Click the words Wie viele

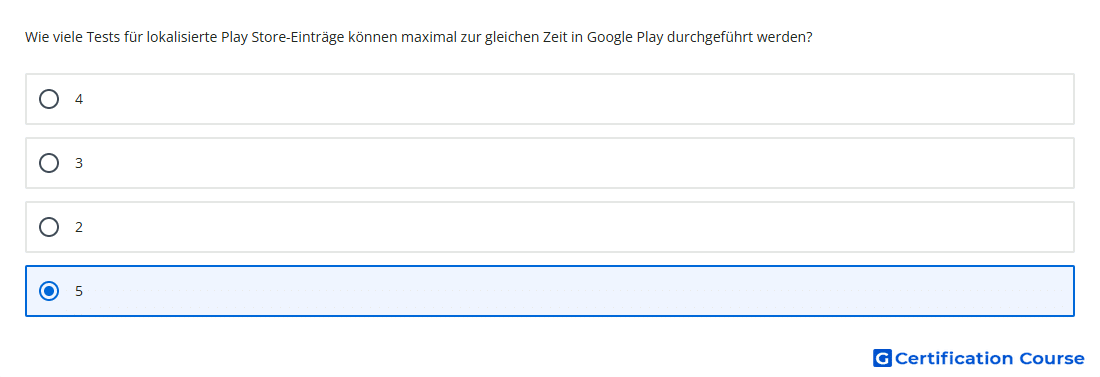54,37
